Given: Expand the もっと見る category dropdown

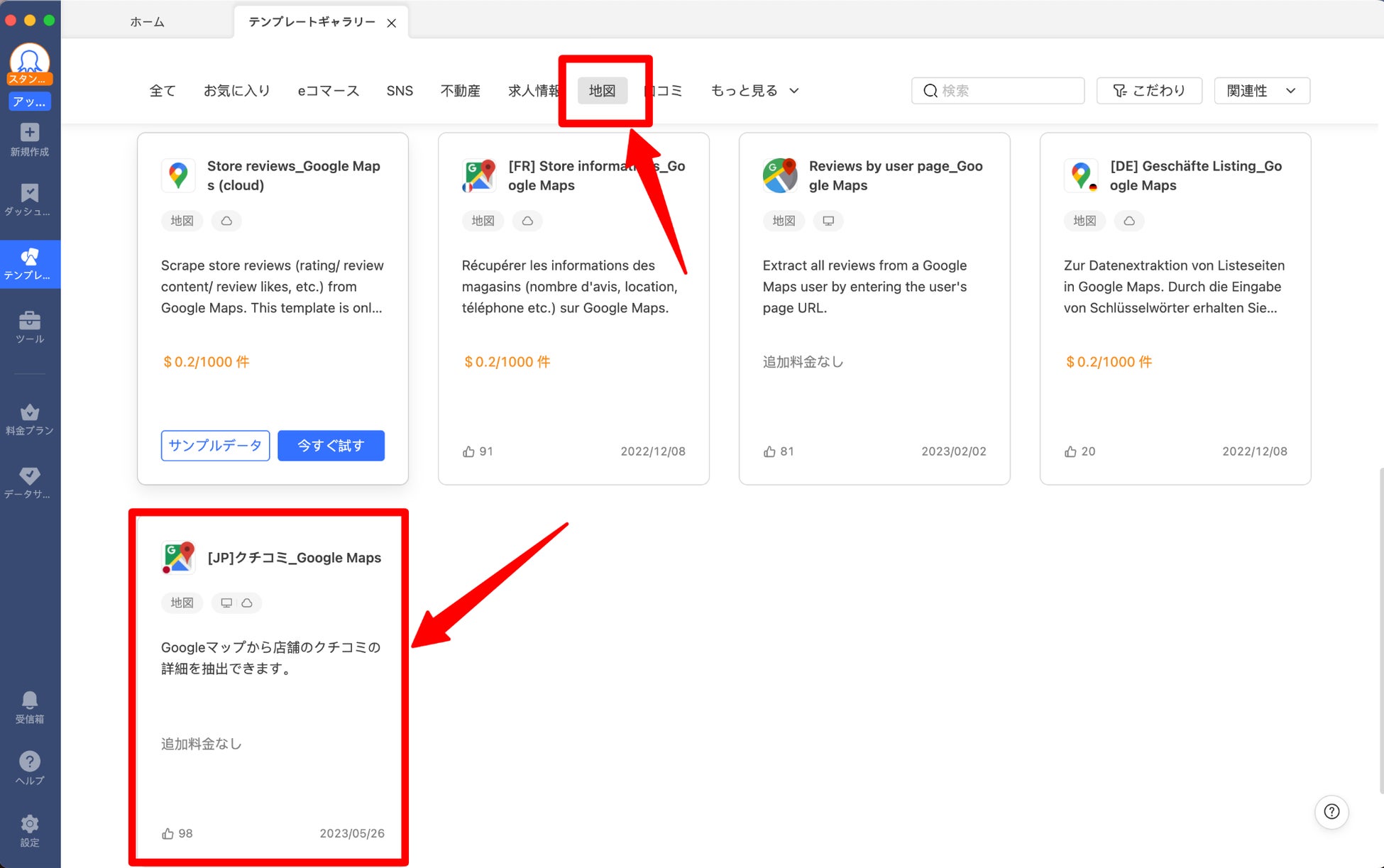Looking at the screenshot, I should click(754, 91).
